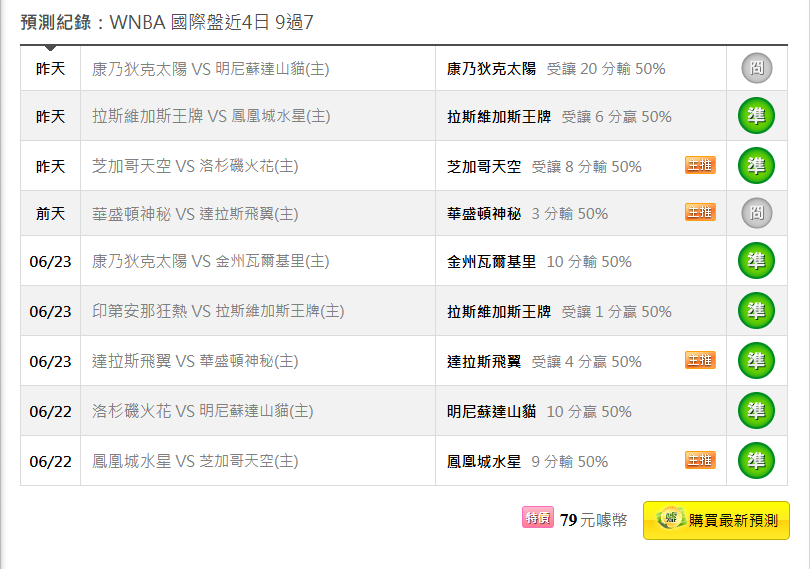811x569 pixels.
Task: Click the 79 元嘴幣 price text
Action: coord(594,520)
